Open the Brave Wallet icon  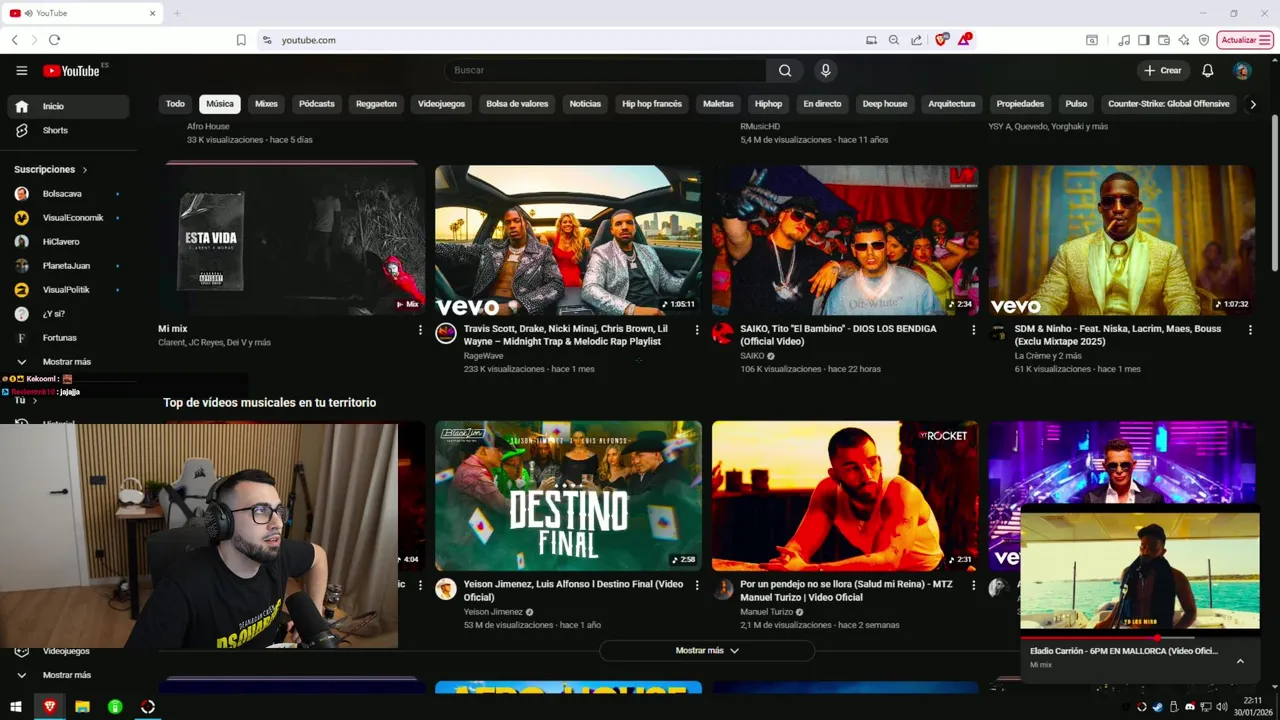click(x=1164, y=40)
